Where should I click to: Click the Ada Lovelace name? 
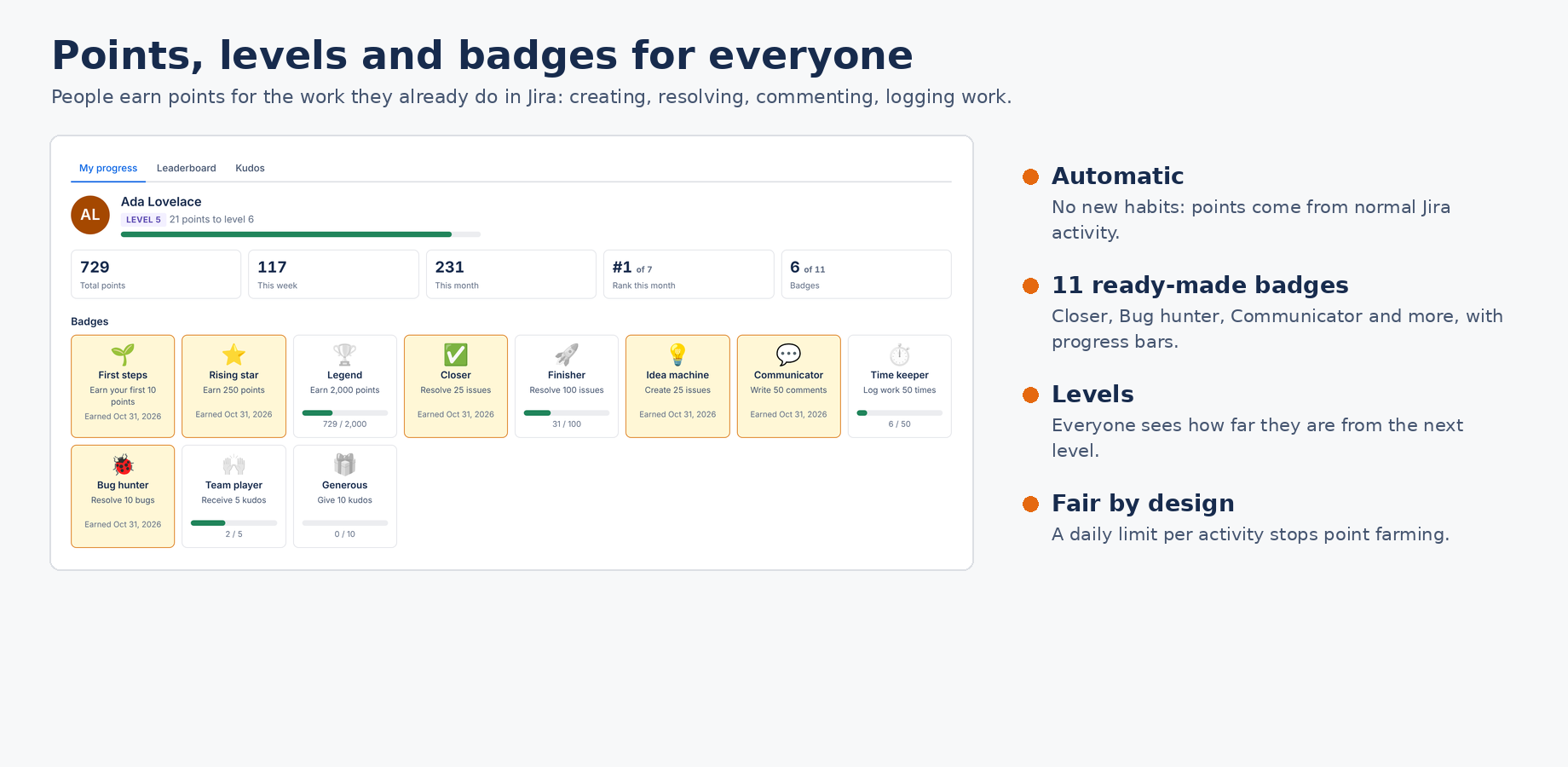click(x=161, y=202)
